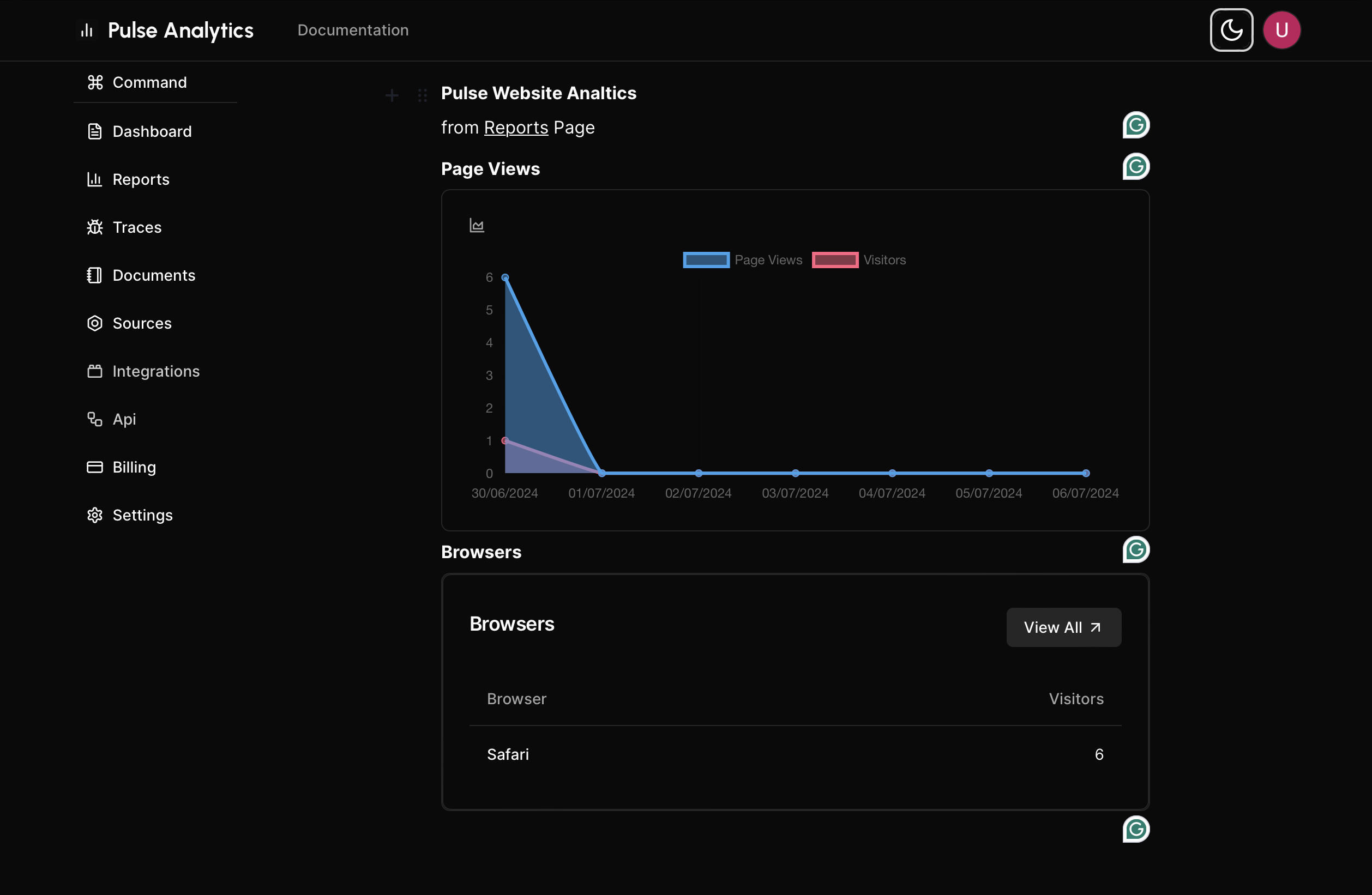Click the Pulse Analytics title
The image size is (1372, 895).
coord(180,30)
